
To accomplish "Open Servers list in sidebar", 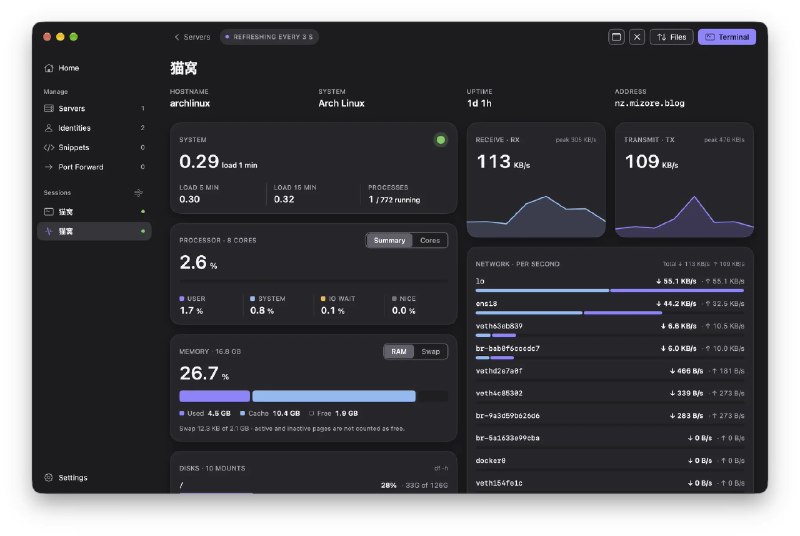I will (94, 108).
